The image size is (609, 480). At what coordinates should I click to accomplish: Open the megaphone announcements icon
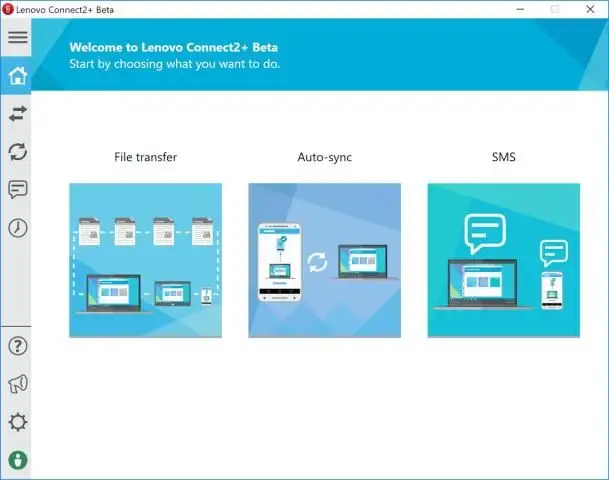17,384
